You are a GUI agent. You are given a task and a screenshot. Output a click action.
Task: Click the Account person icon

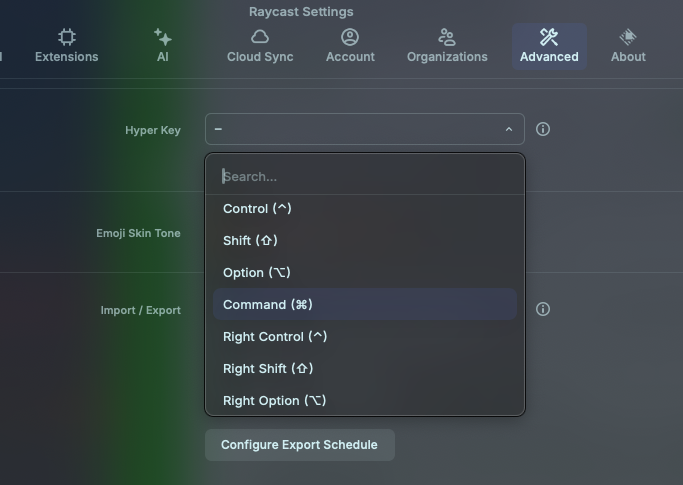click(350, 37)
